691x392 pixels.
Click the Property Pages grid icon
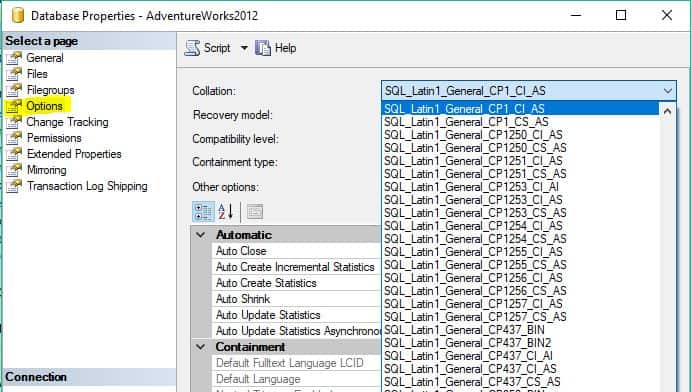pyautogui.click(x=255, y=212)
